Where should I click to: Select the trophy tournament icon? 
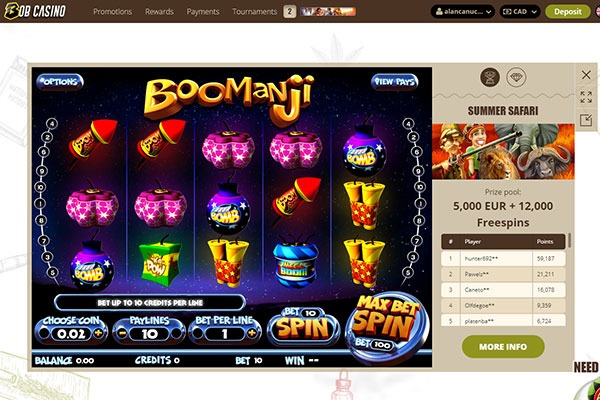490,77
